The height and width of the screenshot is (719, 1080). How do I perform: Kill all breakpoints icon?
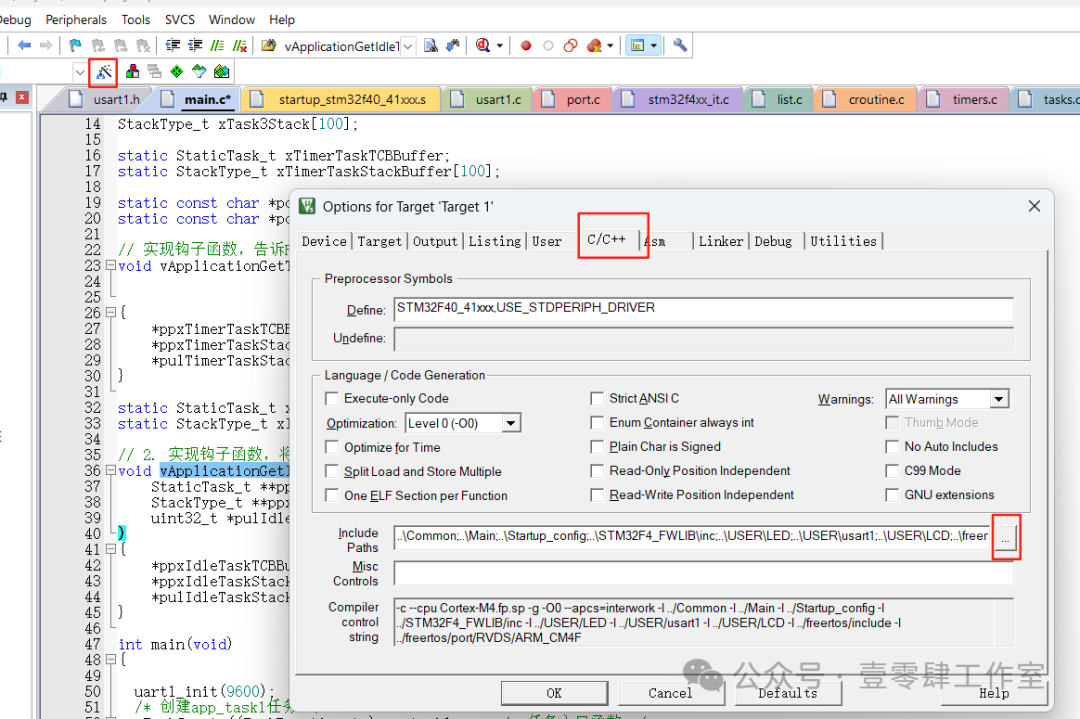pyautogui.click(x=594, y=45)
